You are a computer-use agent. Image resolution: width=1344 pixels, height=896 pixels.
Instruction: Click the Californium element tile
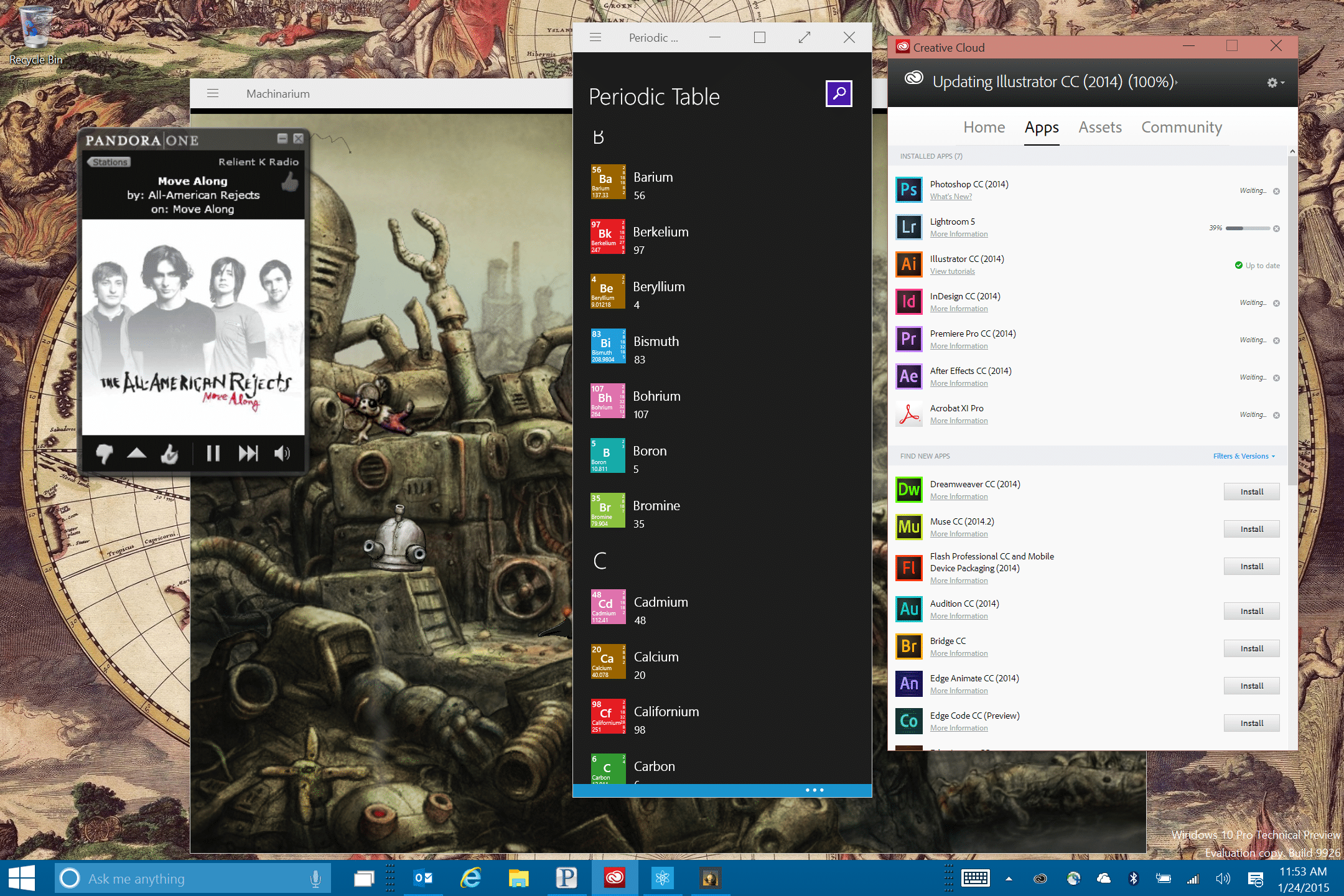[608, 716]
